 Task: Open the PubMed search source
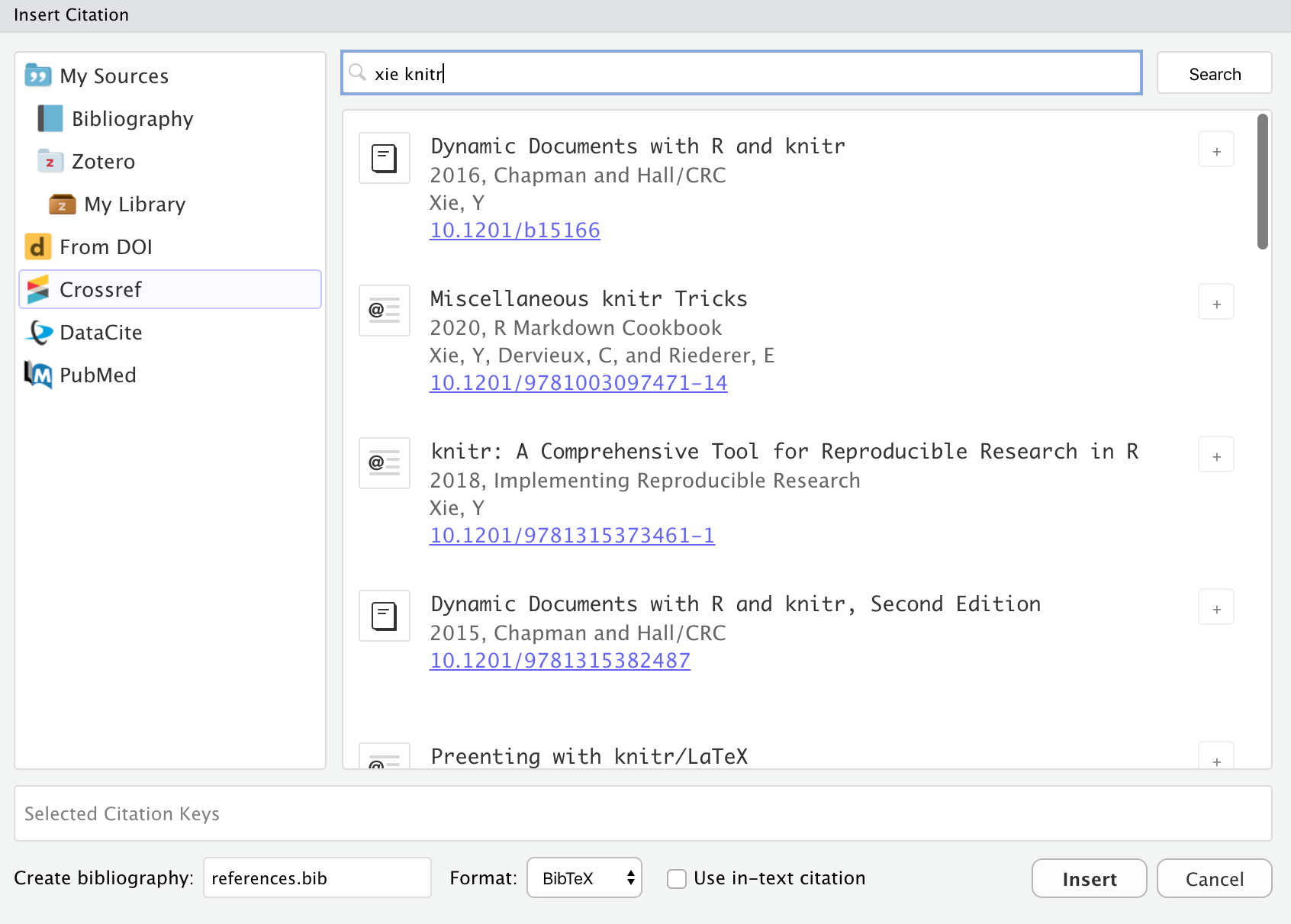coord(98,375)
